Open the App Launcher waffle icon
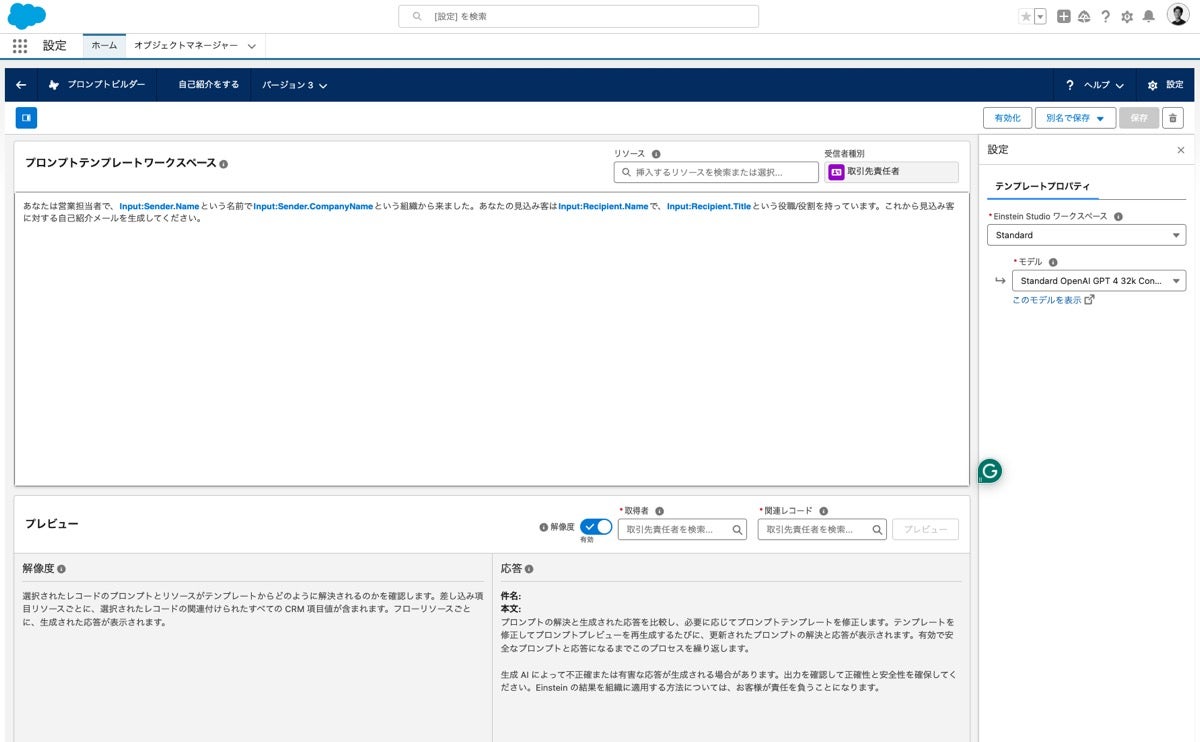This screenshot has height=742, width=1200. (18, 45)
